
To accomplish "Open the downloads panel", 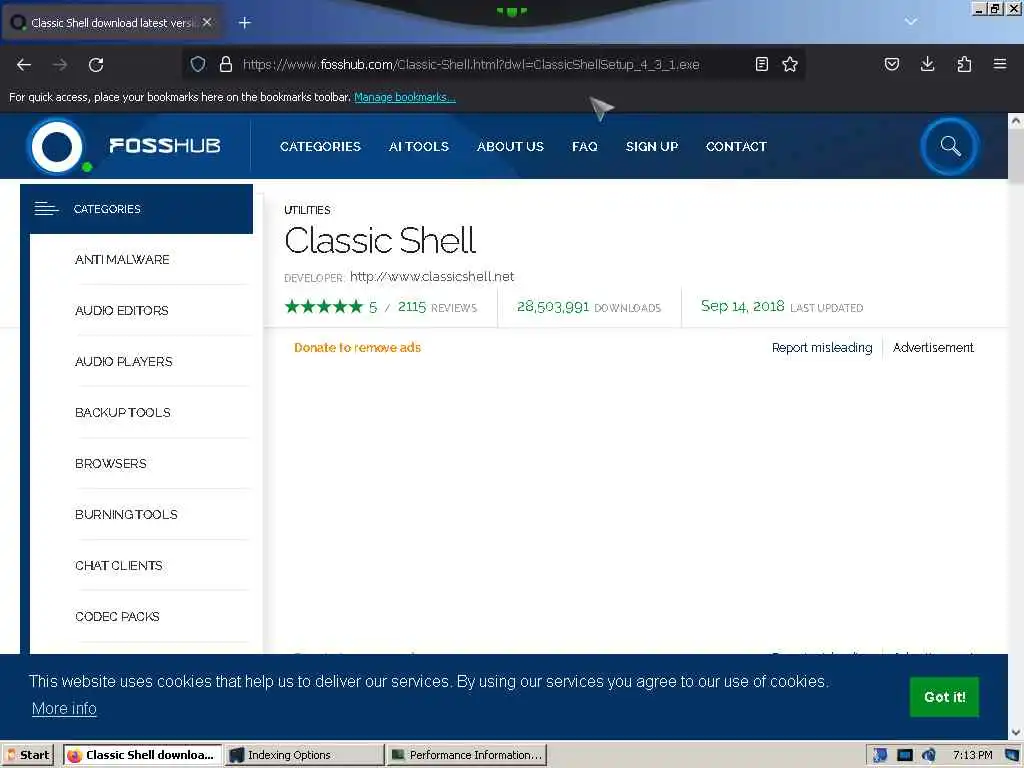I will 927,64.
